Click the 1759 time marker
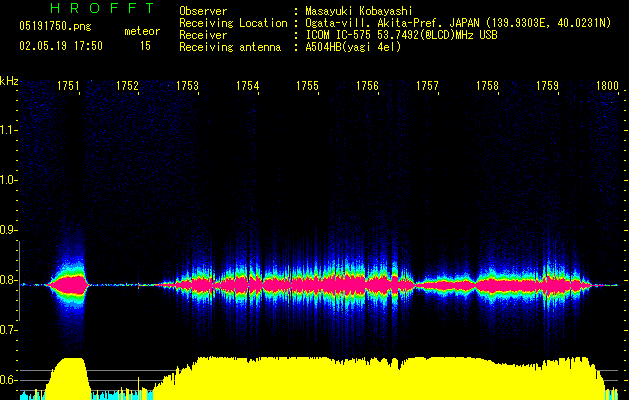Image resolution: width=629 pixels, height=400 pixels. point(548,86)
